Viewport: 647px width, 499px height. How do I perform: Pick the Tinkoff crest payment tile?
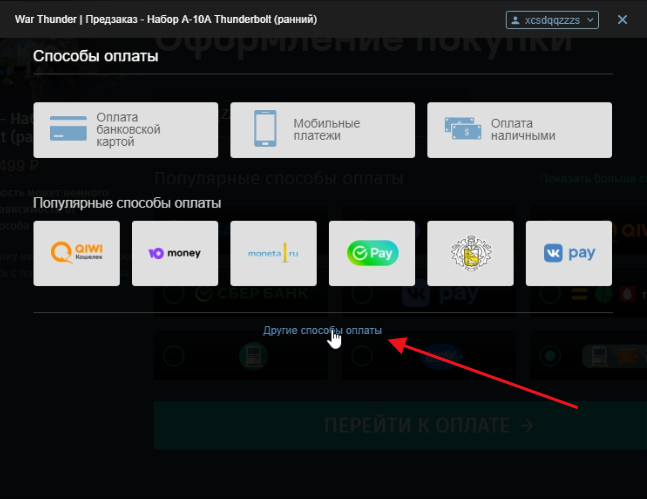[x=470, y=253]
